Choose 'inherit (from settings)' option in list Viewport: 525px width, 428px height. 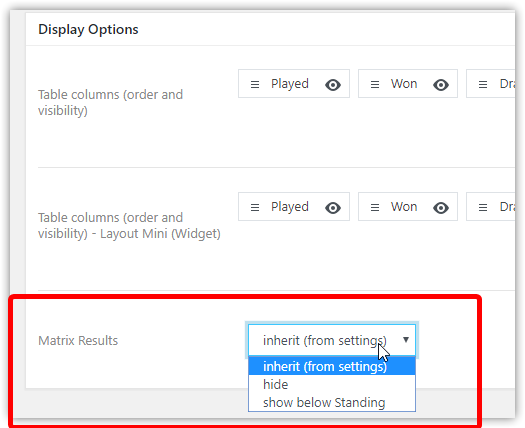332,366
